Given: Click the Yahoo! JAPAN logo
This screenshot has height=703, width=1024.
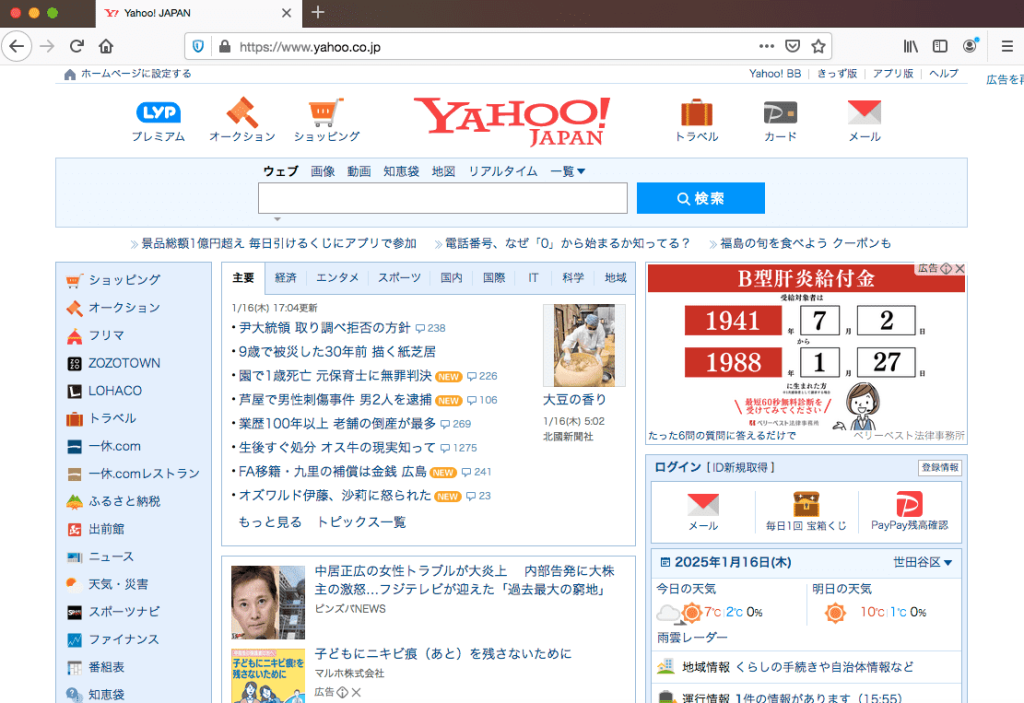Looking at the screenshot, I should pyautogui.click(x=513, y=121).
